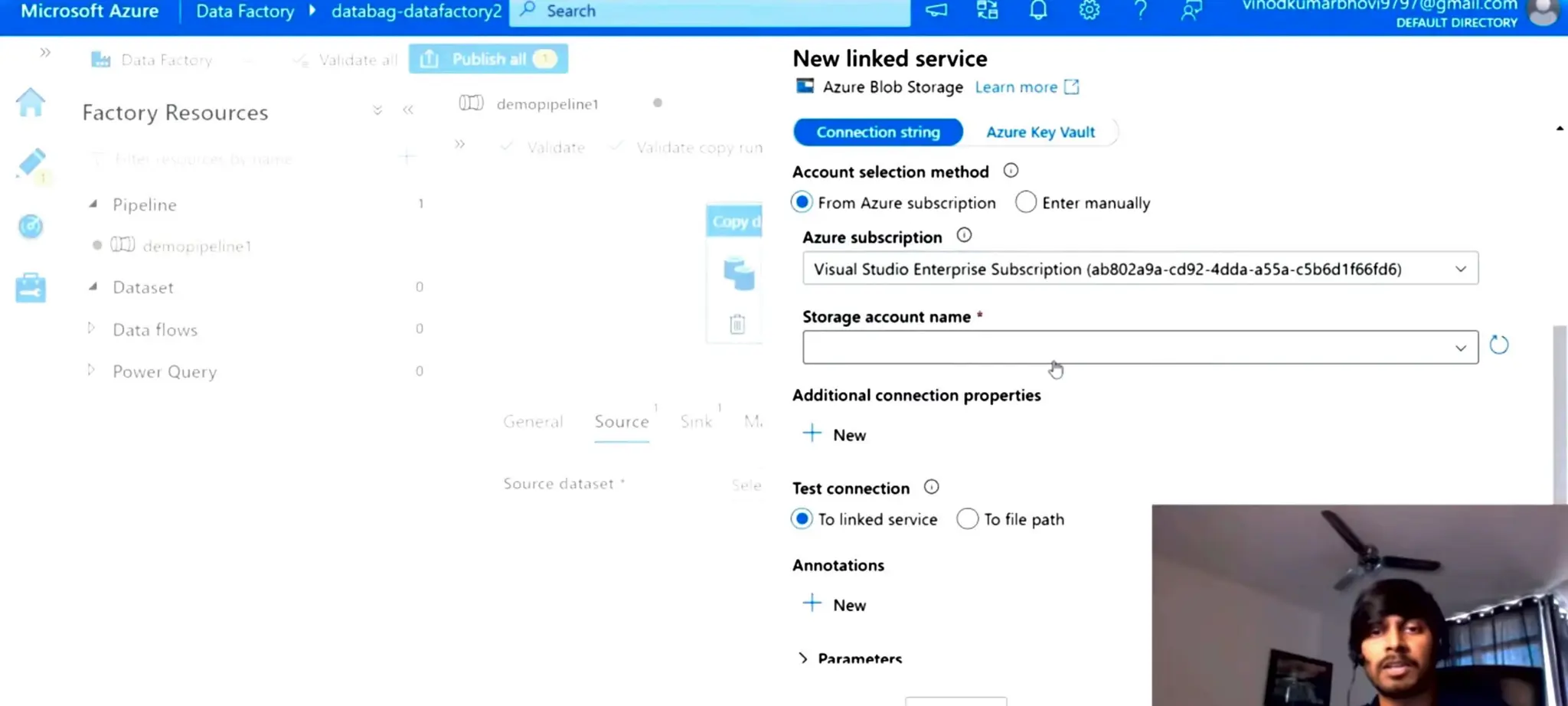This screenshot has width=1568, height=706.
Task: Refresh storage account list icon
Action: pyautogui.click(x=1499, y=345)
